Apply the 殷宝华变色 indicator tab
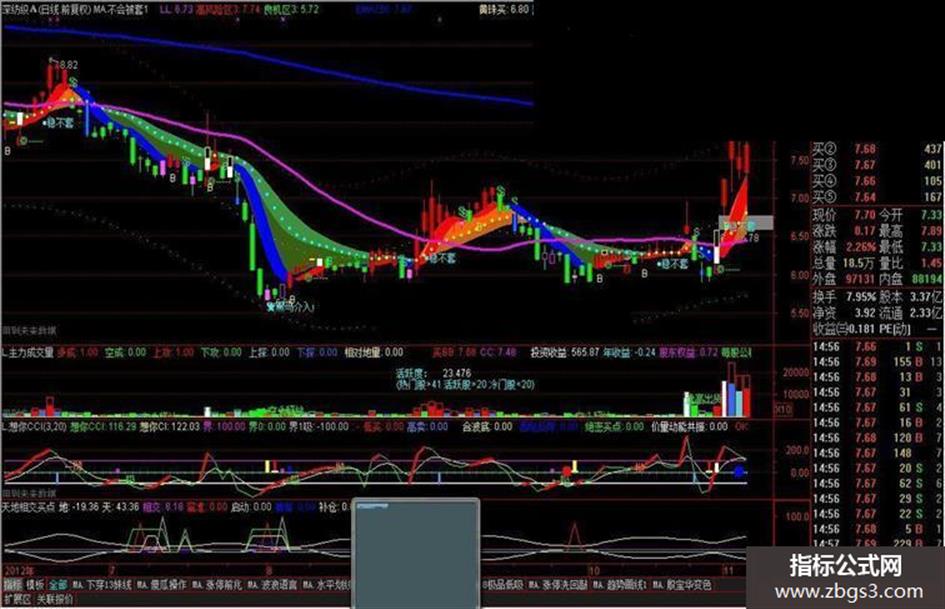945x609 pixels. [682, 585]
